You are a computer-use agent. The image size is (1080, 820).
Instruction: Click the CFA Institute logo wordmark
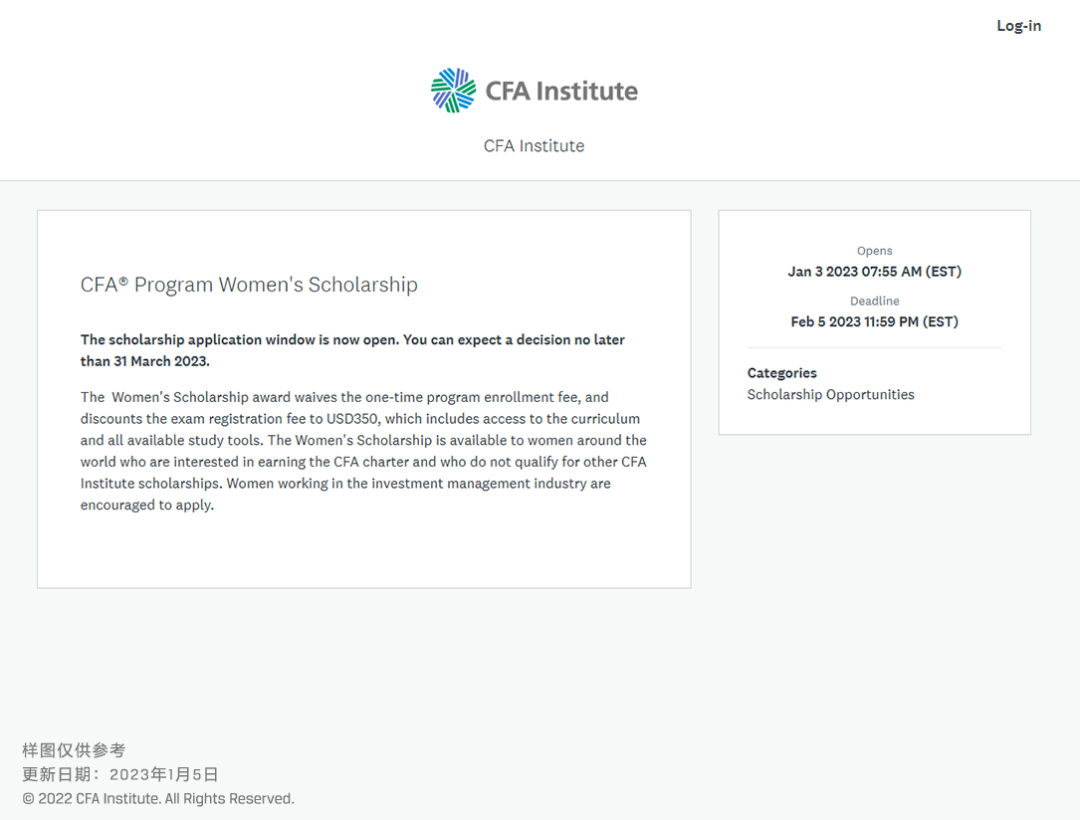pos(561,91)
